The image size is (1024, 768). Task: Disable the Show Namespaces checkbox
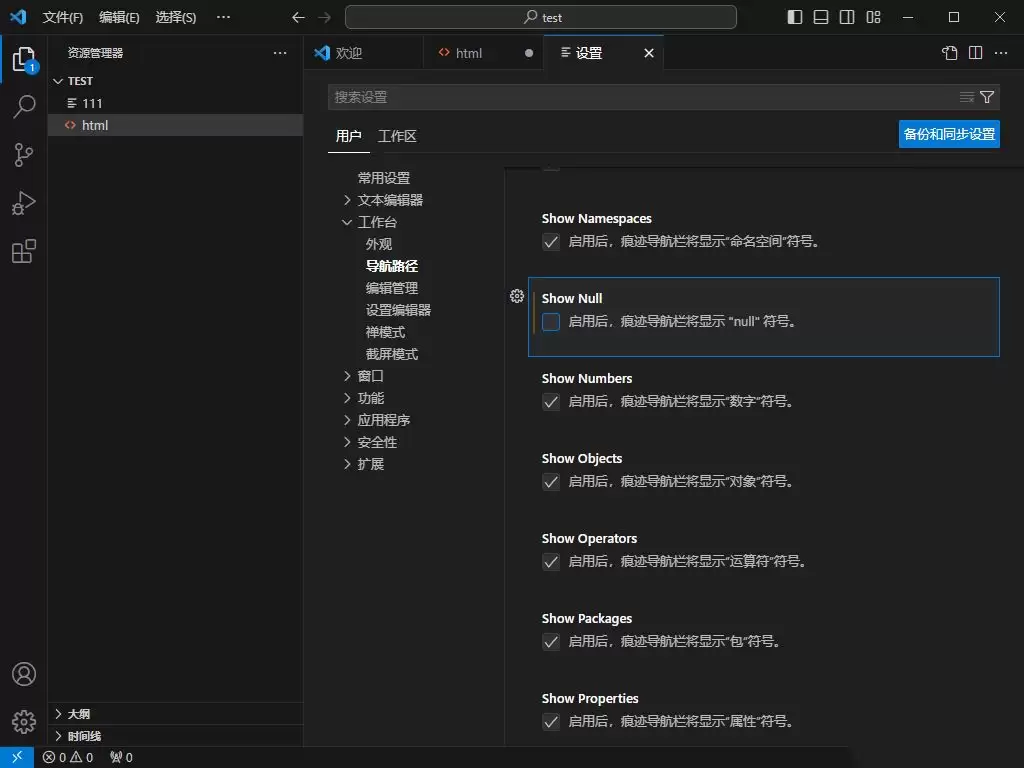pos(551,241)
